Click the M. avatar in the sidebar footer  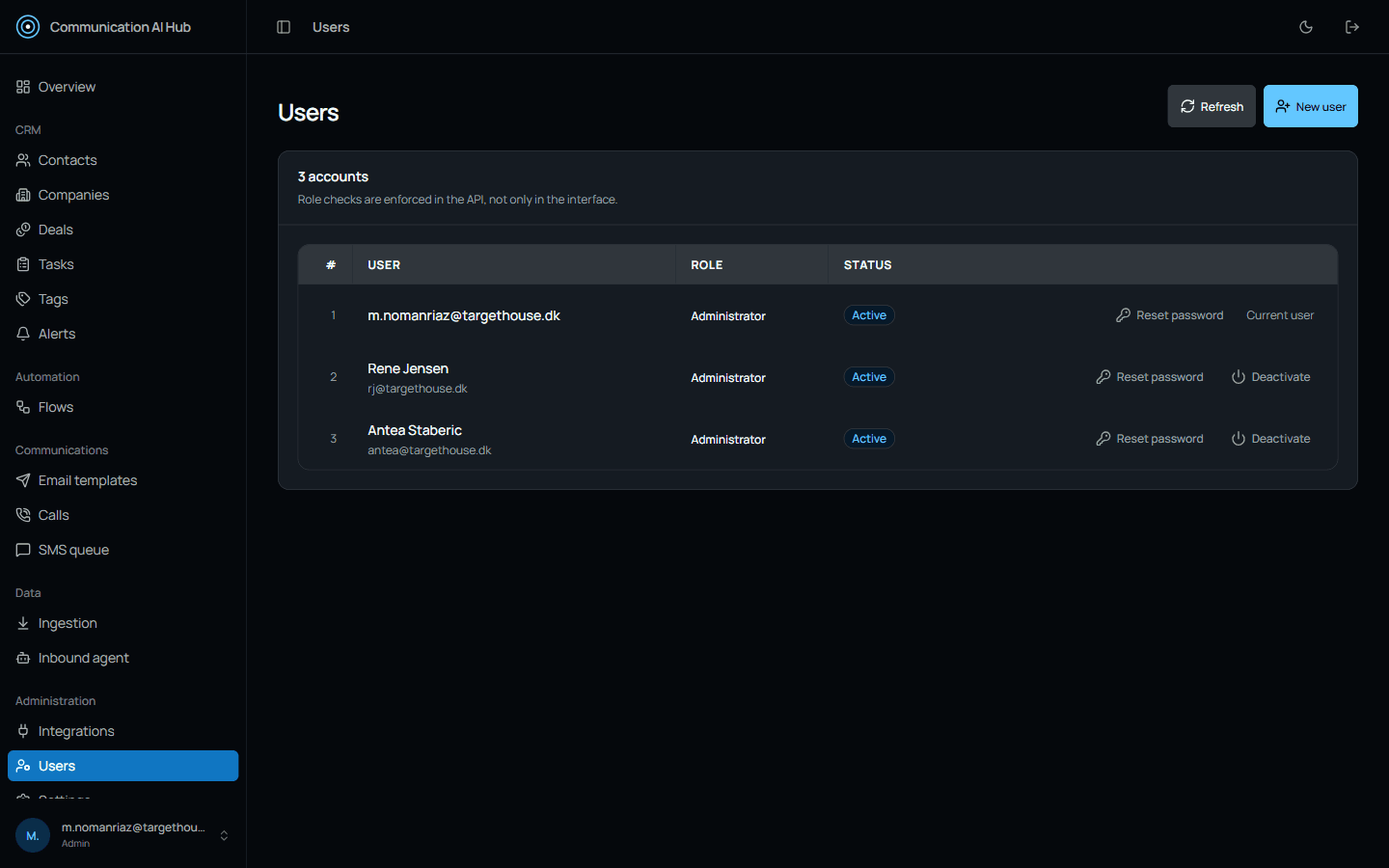33,835
